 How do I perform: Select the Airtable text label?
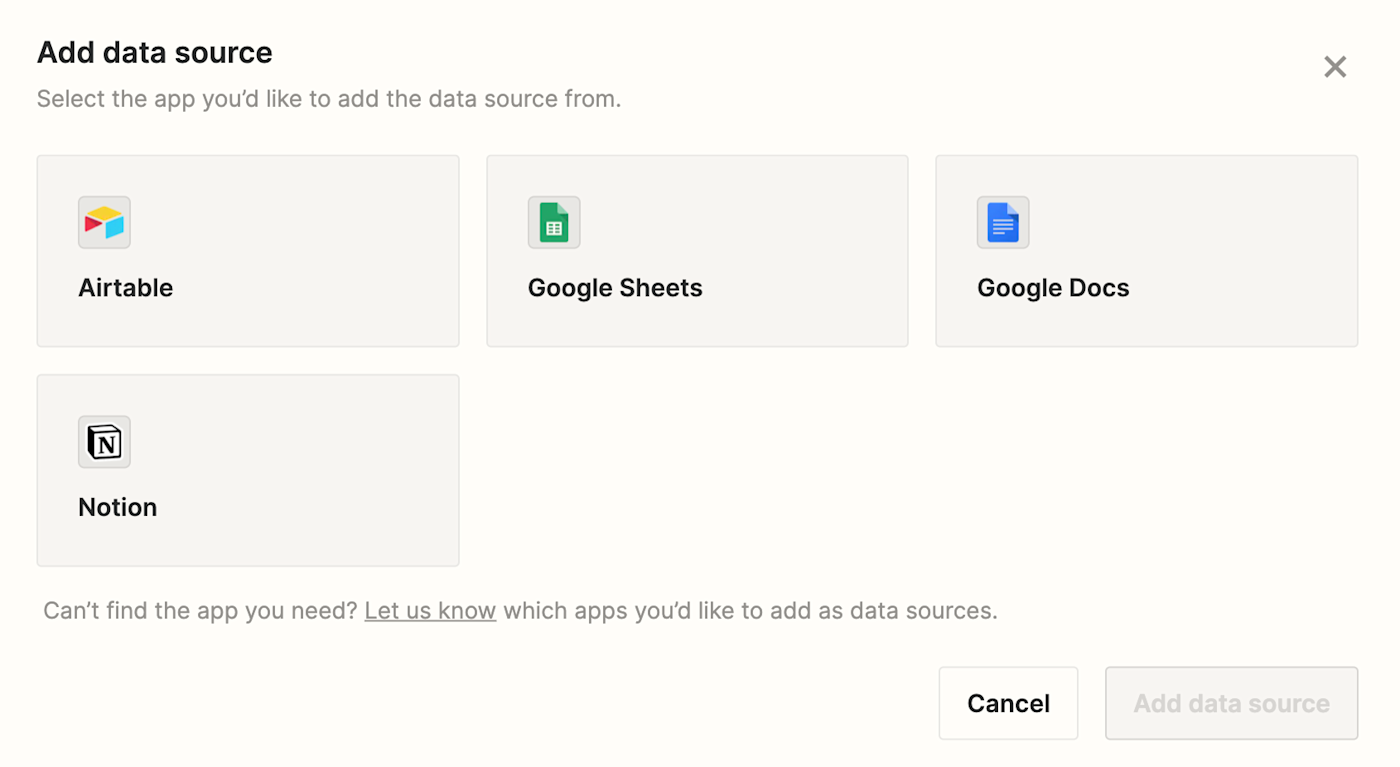click(126, 288)
